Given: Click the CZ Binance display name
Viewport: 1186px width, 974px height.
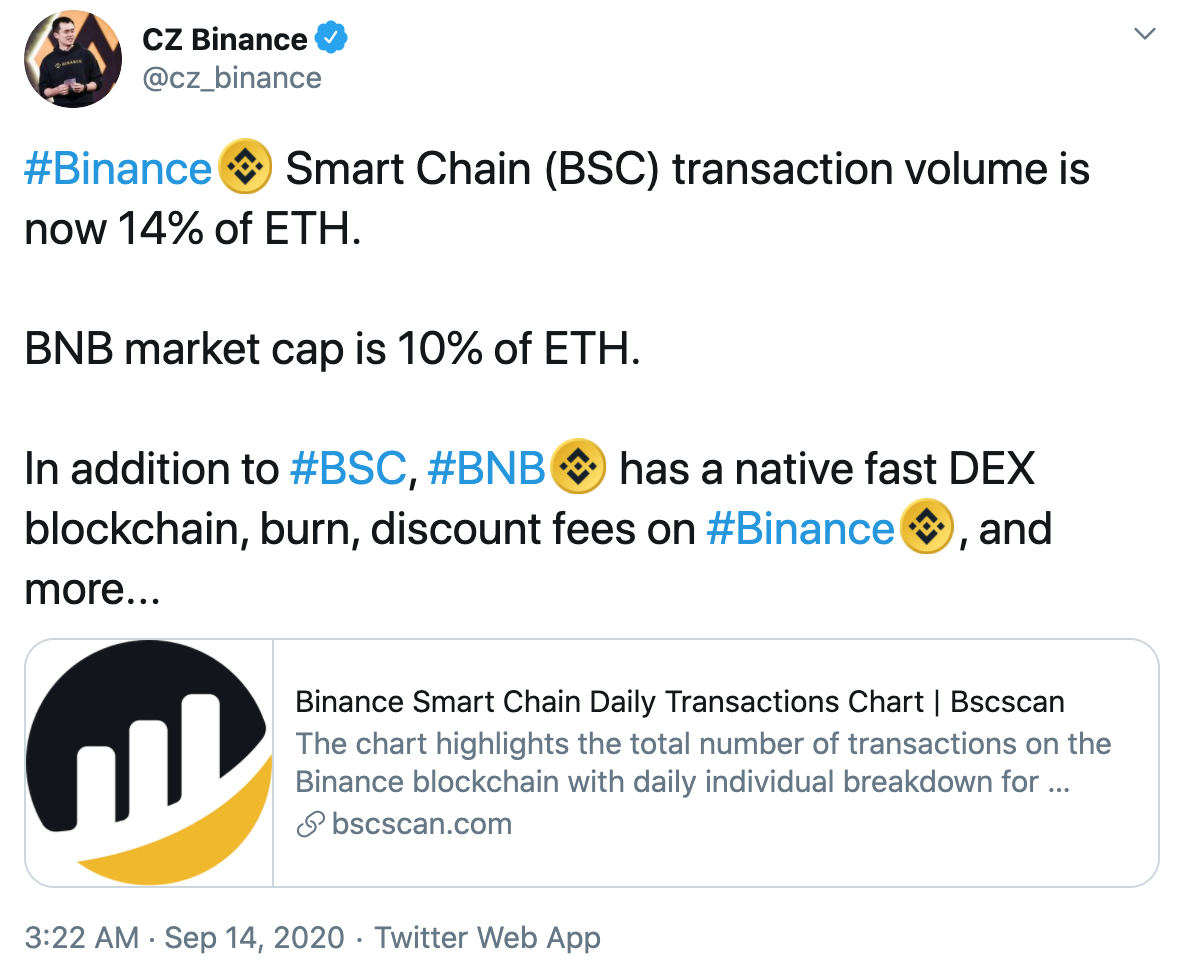Looking at the screenshot, I should (226, 39).
